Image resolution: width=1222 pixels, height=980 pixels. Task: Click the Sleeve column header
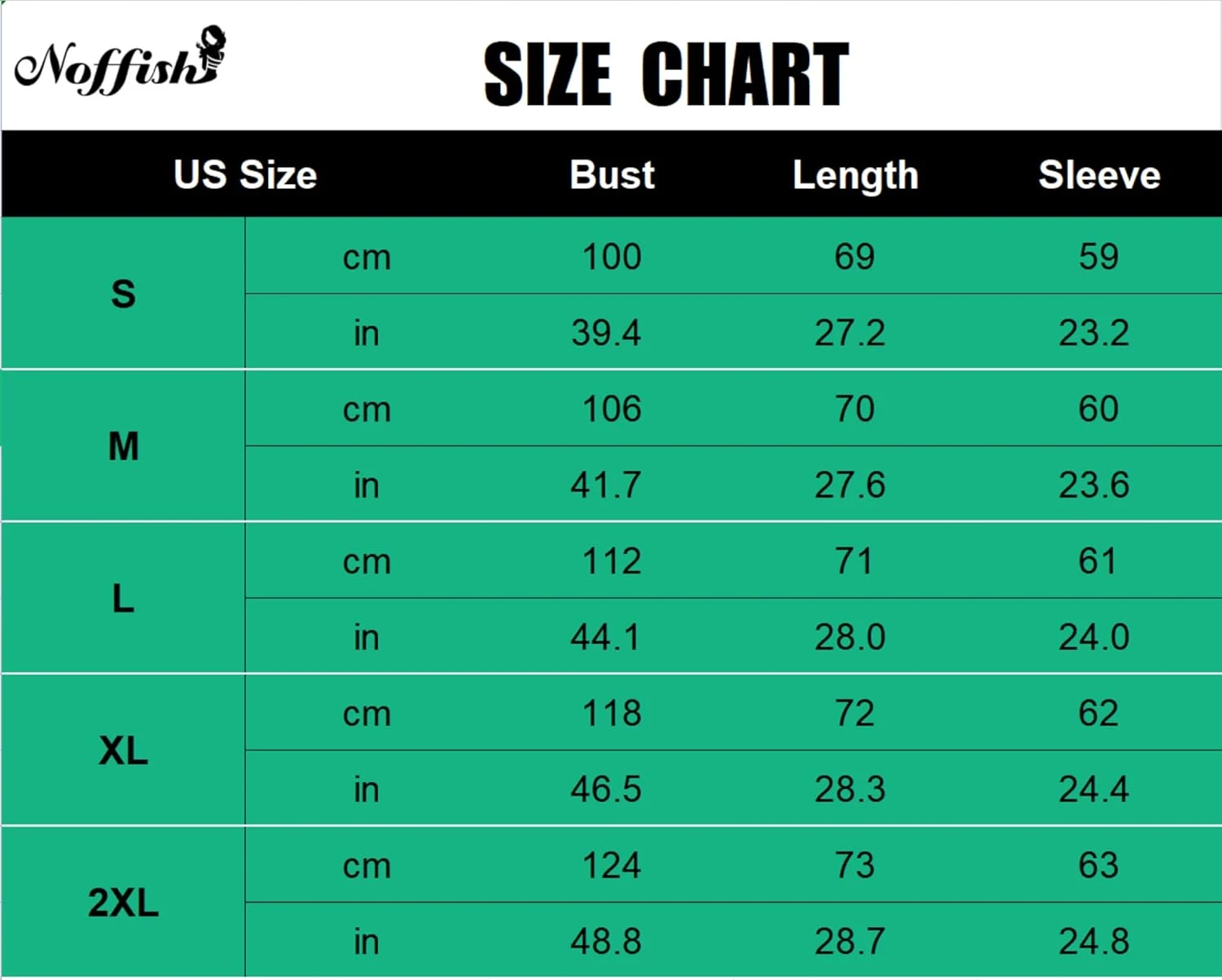pyautogui.click(x=1099, y=175)
